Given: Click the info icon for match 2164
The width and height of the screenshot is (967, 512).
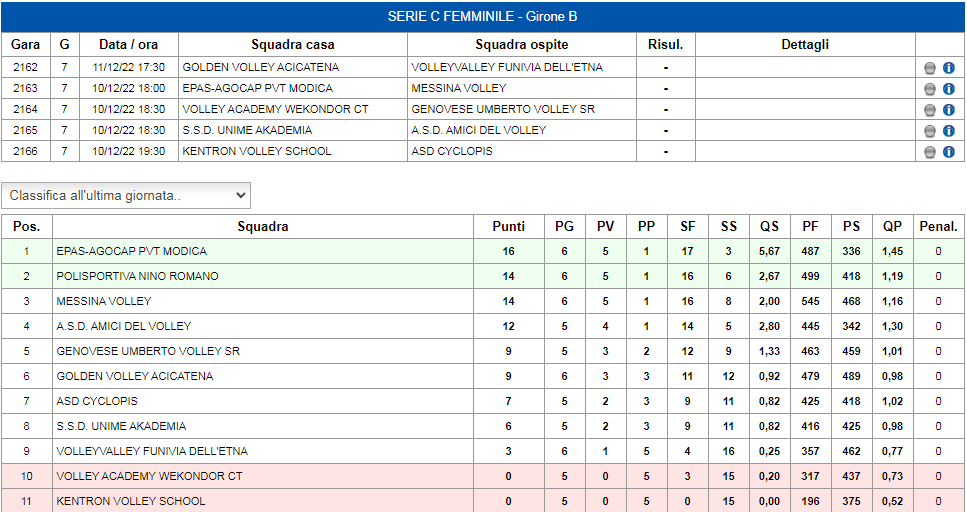Looking at the screenshot, I should (x=948, y=110).
